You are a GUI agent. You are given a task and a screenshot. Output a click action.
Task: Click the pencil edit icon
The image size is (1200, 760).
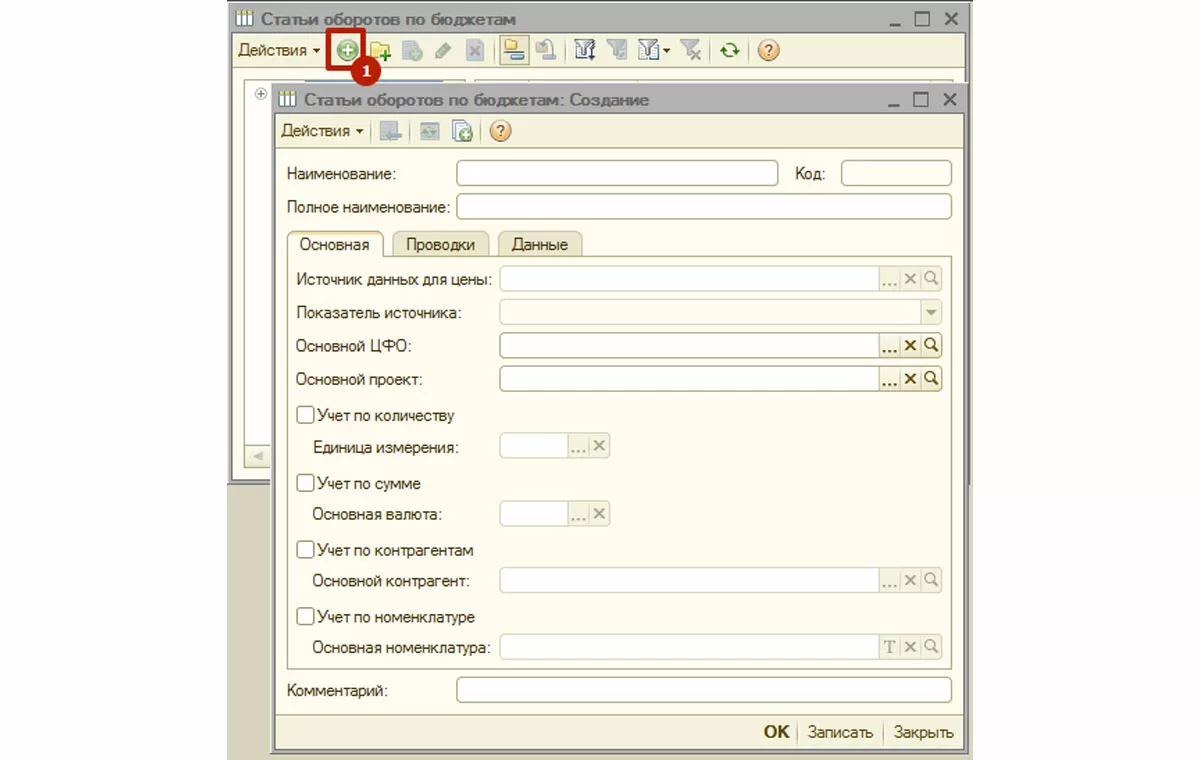pyautogui.click(x=443, y=50)
